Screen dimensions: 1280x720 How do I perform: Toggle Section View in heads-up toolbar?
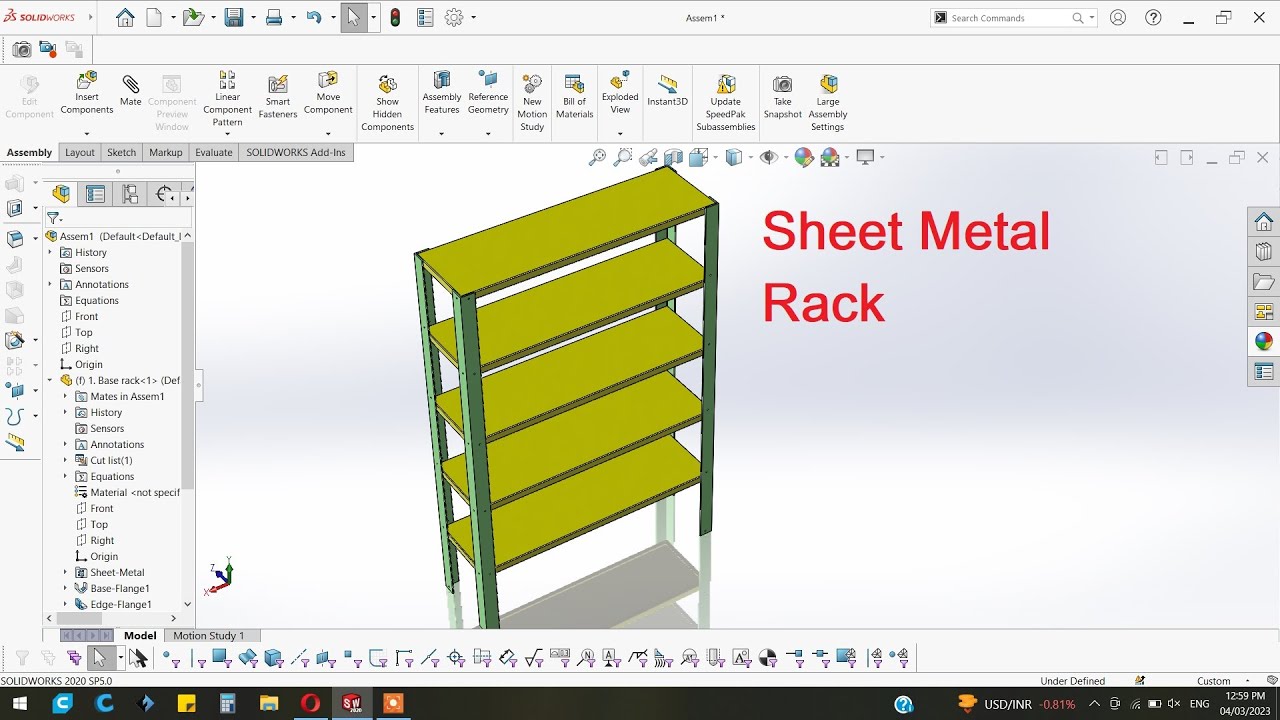pyautogui.click(x=673, y=157)
